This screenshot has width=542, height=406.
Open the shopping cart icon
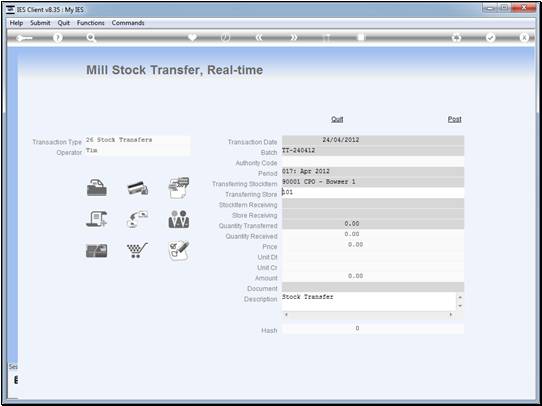point(137,250)
